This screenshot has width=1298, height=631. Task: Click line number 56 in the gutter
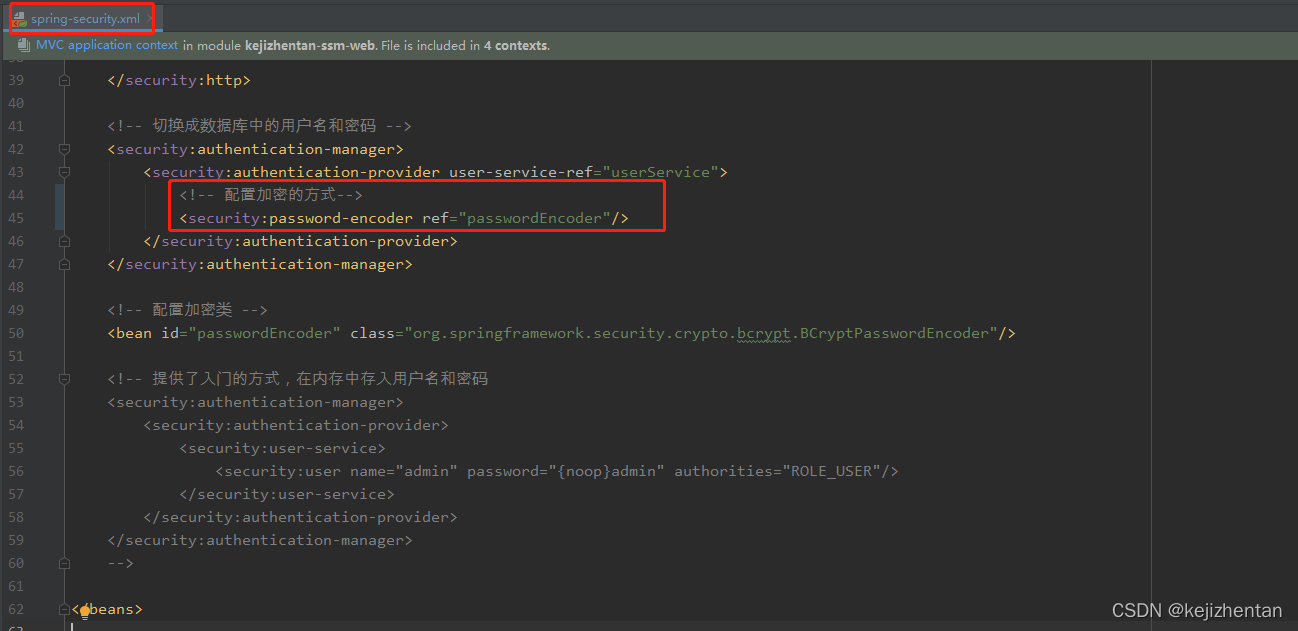(15, 471)
